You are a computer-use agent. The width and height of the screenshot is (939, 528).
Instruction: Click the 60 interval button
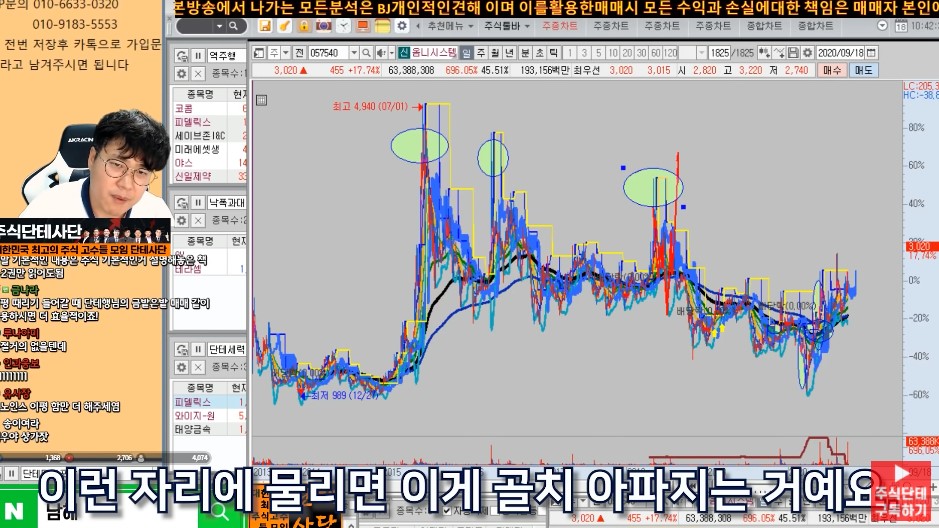(656, 53)
